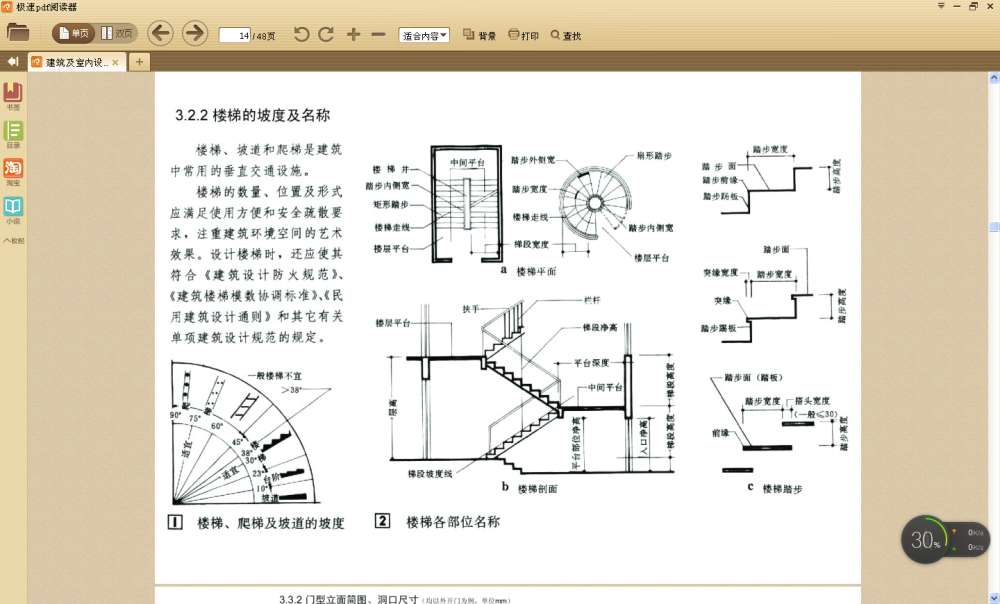
Task: Click the heading 3.2.2 楼梯的坡度及名称
Action: click(253, 115)
